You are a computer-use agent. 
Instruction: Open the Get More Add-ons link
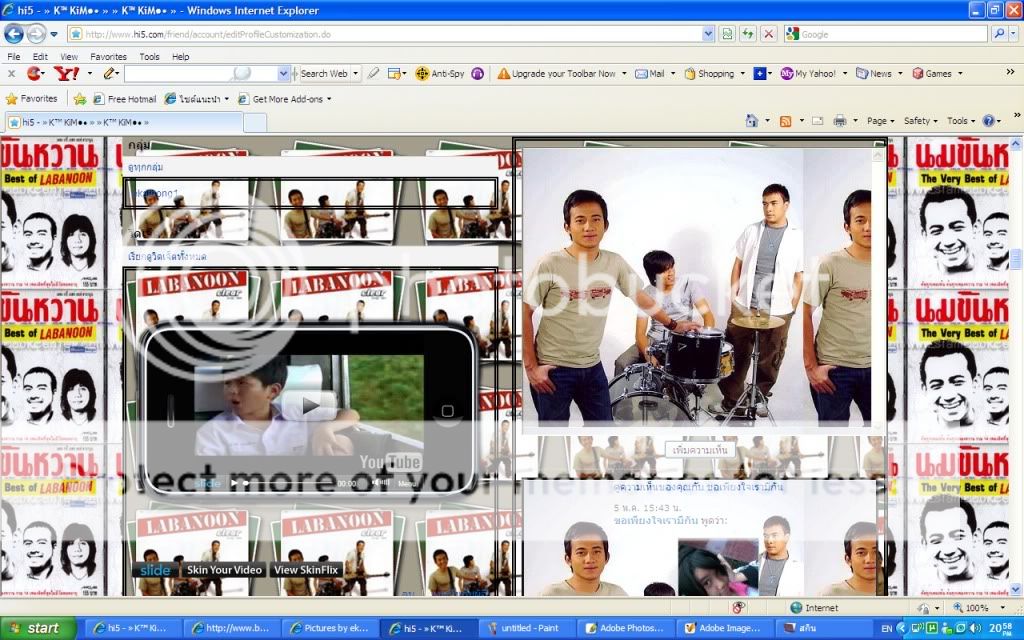[x=281, y=99]
